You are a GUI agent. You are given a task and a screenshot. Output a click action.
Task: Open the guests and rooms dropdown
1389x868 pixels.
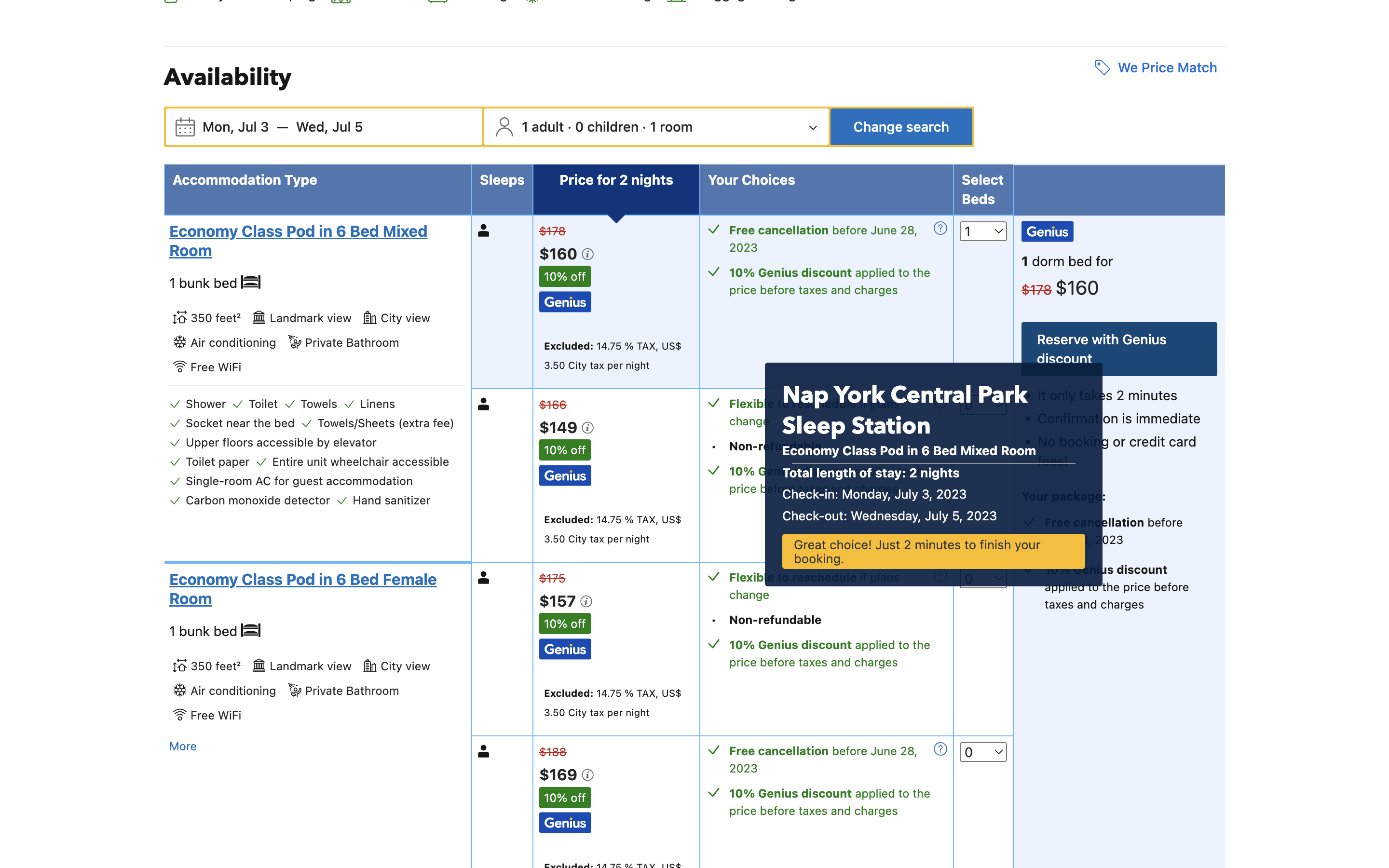point(656,127)
